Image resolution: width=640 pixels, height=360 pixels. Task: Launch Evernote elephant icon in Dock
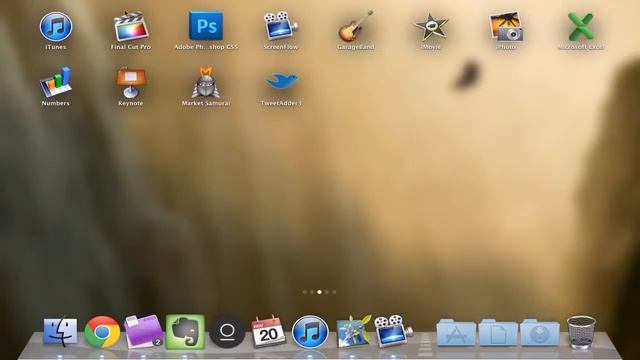(185, 331)
